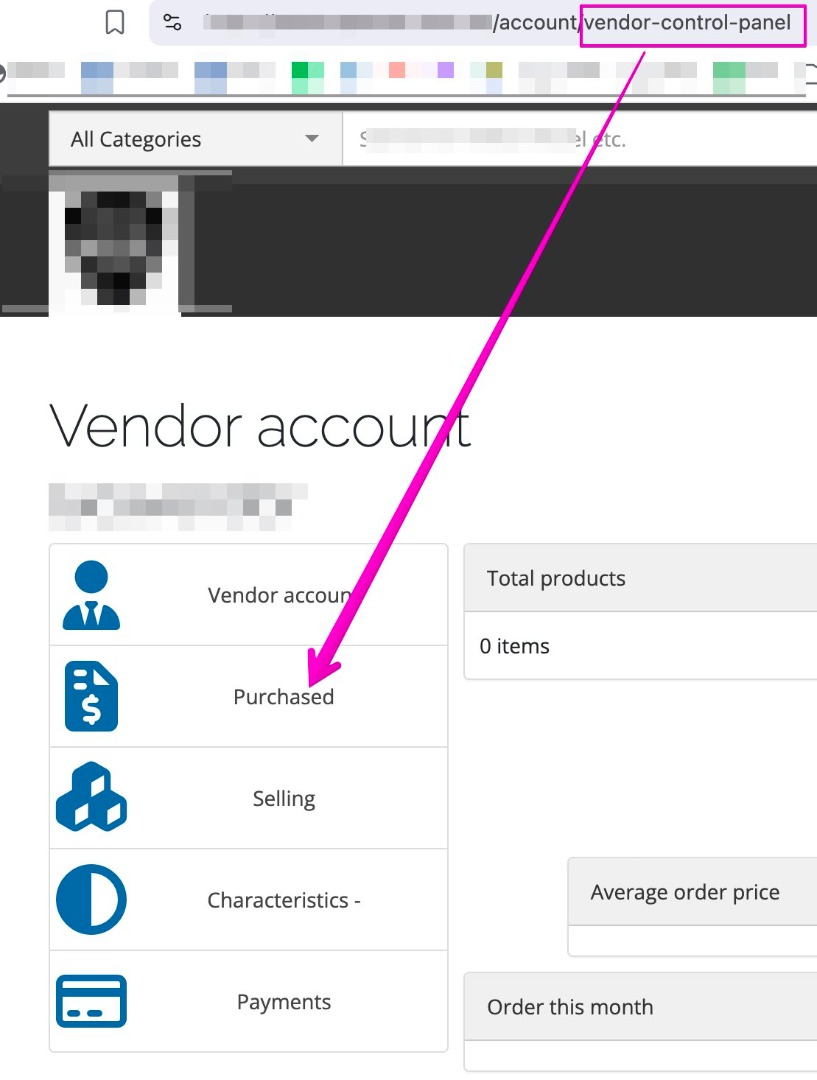The image size is (817, 1080).
Task: Click the Order this month panel header
Action: click(x=570, y=1007)
